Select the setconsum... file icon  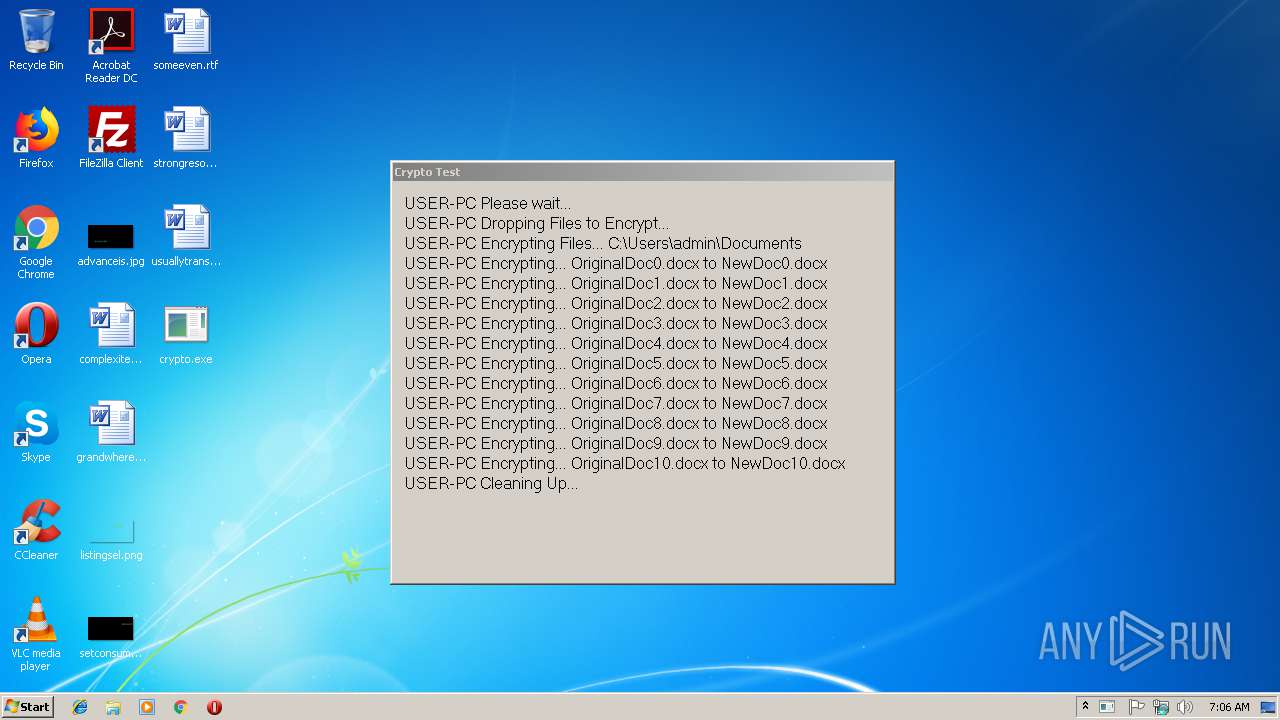pyautogui.click(x=111, y=636)
